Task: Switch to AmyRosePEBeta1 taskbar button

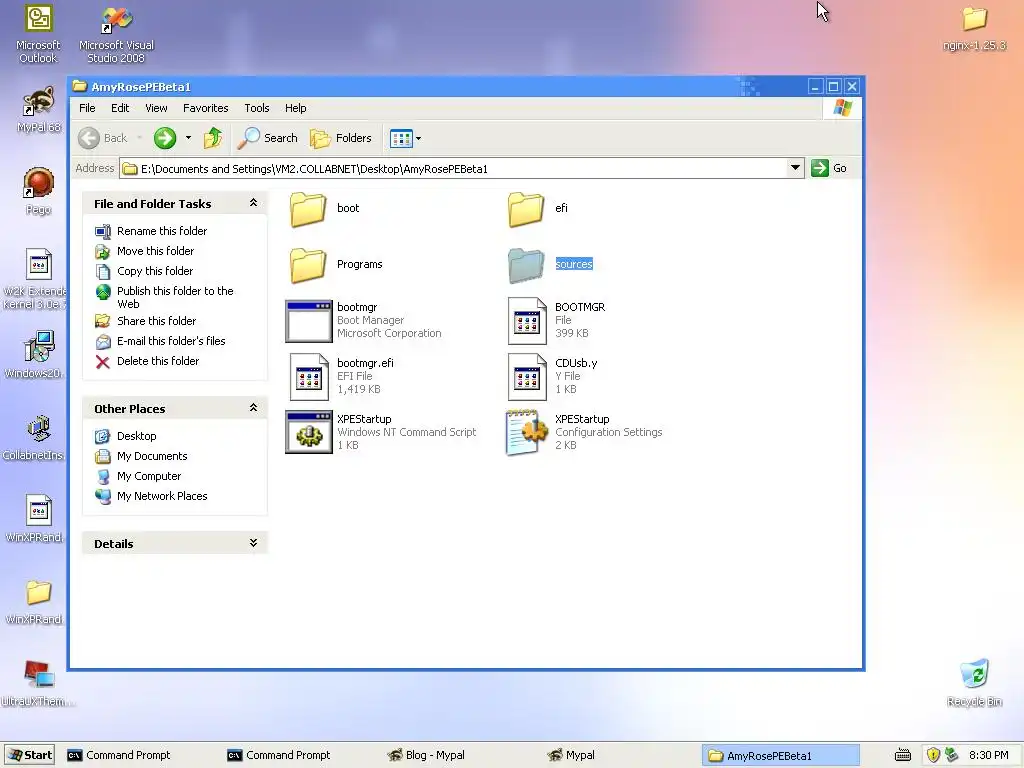Action: pos(780,755)
